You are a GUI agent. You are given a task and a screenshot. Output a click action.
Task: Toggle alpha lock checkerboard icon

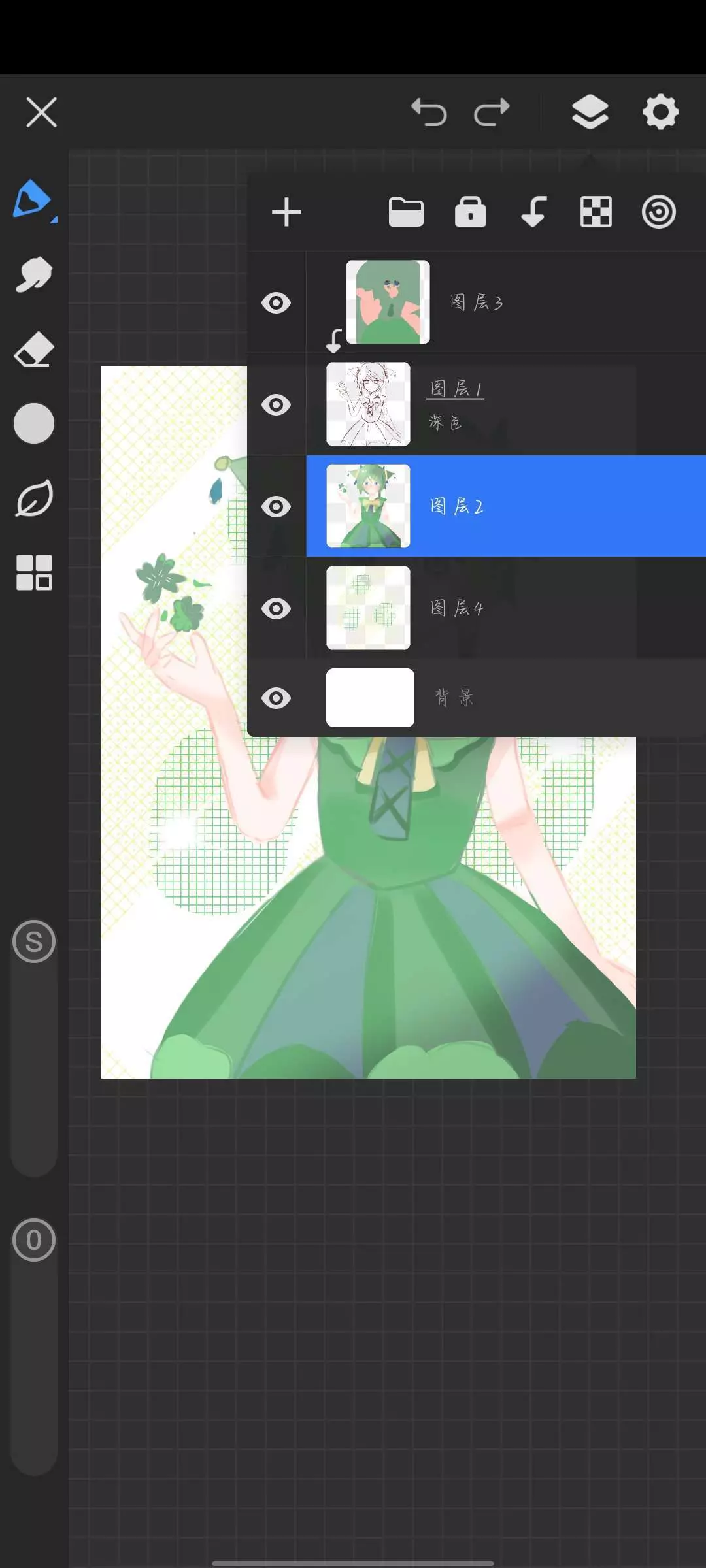click(596, 212)
